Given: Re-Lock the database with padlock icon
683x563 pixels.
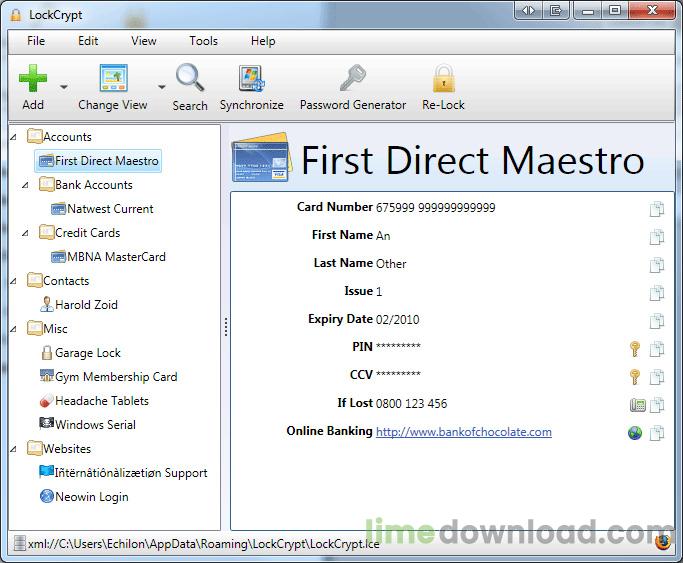Looking at the screenshot, I should point(443,85).
